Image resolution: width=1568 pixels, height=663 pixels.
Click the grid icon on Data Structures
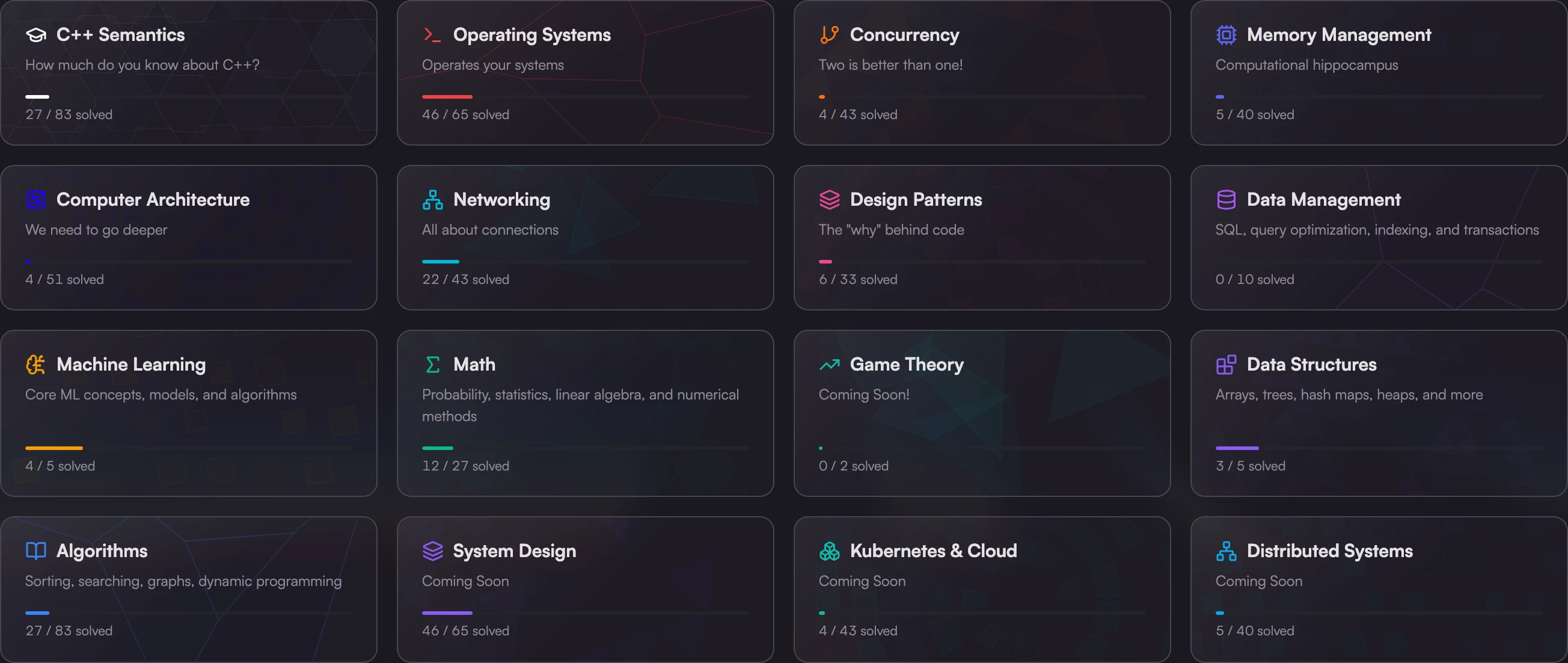1226,365
